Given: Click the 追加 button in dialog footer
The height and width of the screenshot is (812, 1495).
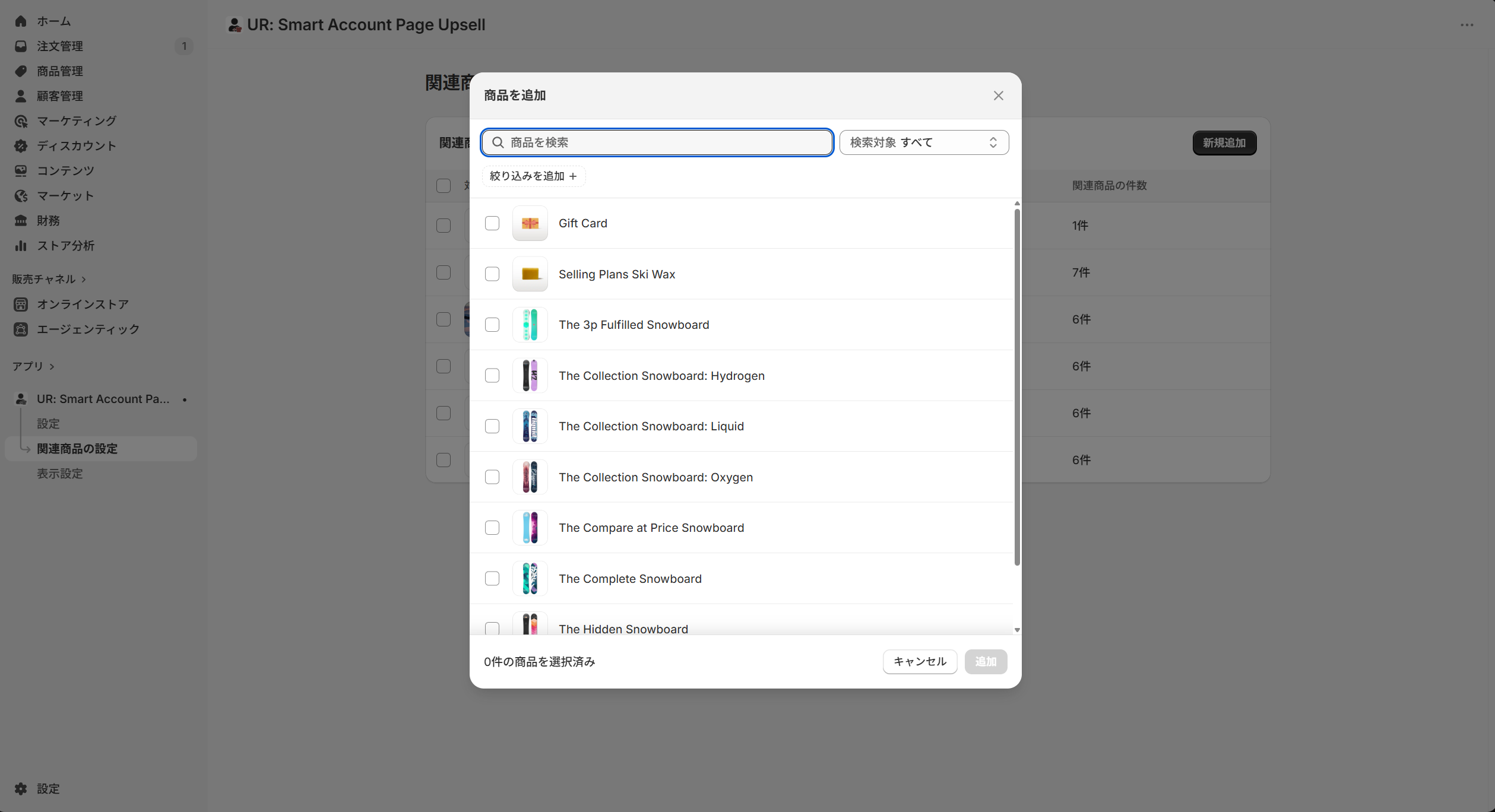Looking at the screenshot, I should [x=986, y=662].
